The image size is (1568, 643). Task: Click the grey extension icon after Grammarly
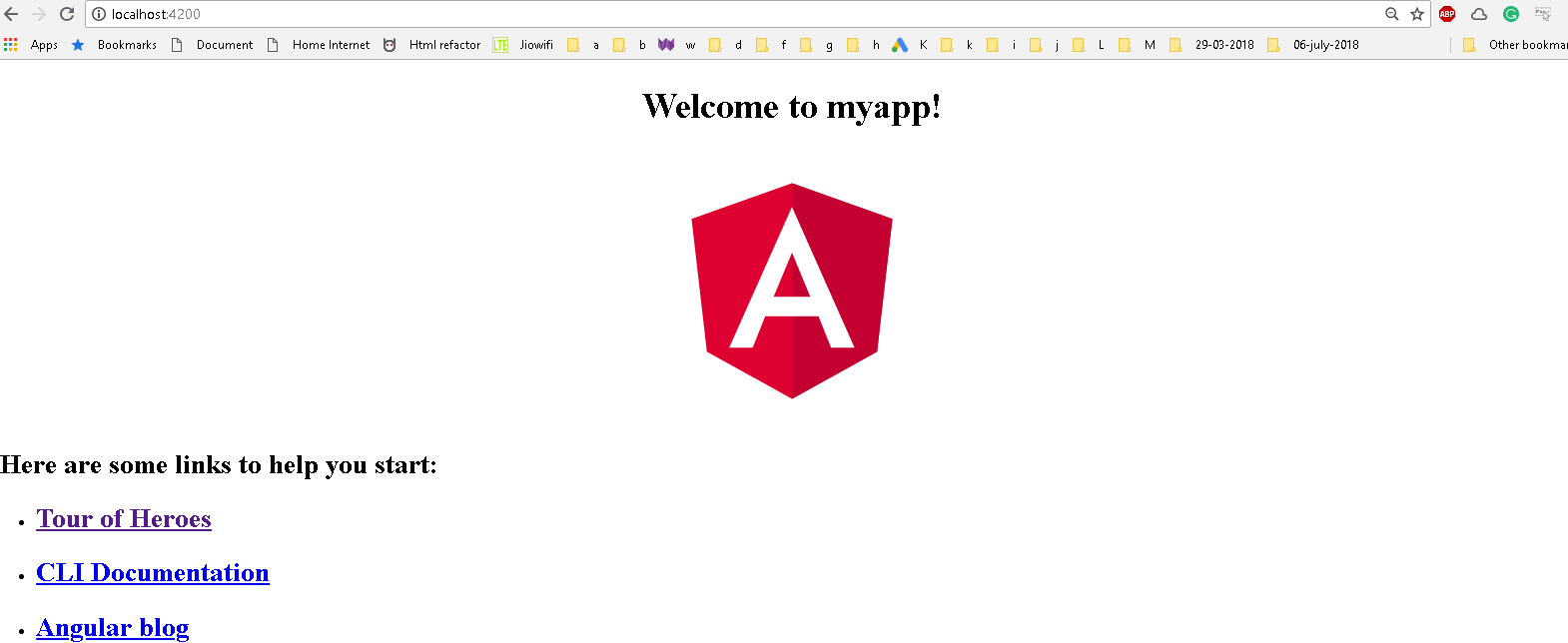point(1543,14)
